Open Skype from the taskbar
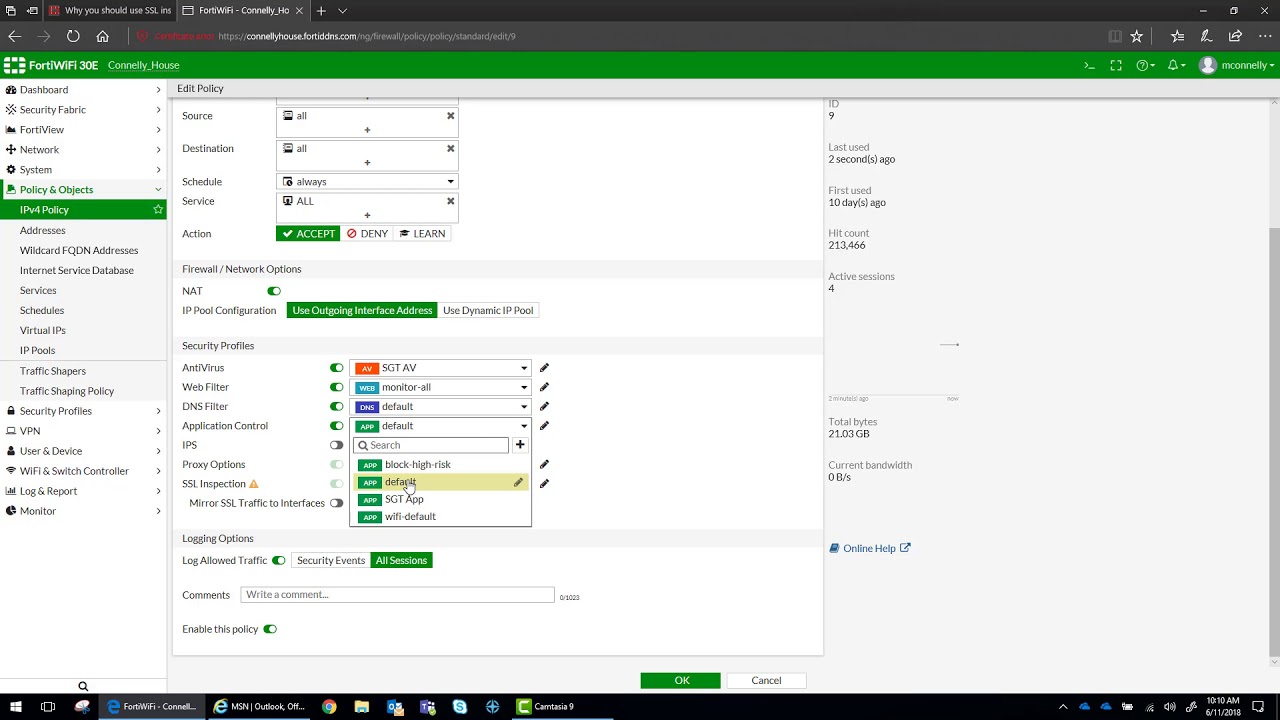The width and height of the screenshot is (1280, 720). click(x=459, y=706)
